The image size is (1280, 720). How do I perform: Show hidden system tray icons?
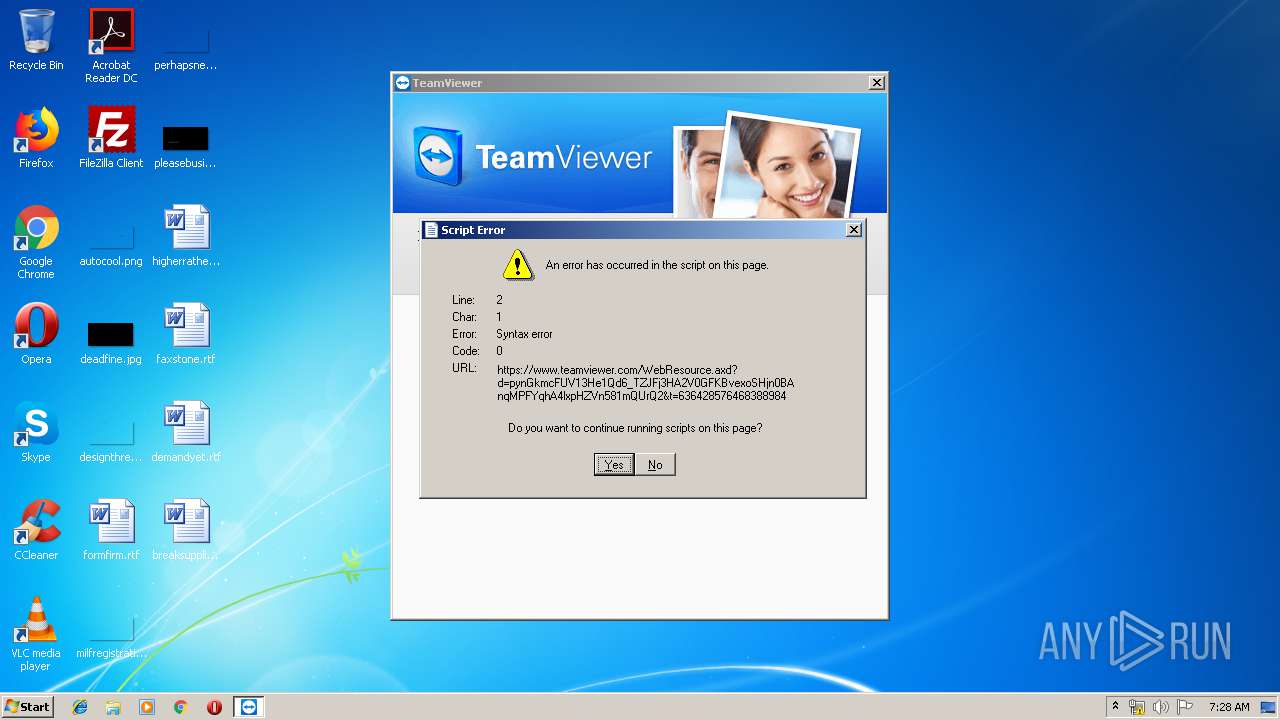(x=1115, y=707)
